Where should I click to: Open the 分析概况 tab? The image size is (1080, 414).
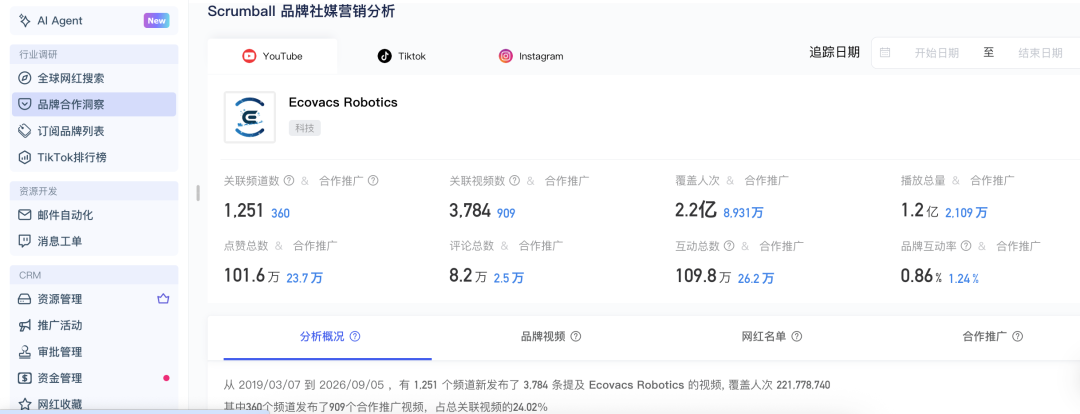[328, 338]
